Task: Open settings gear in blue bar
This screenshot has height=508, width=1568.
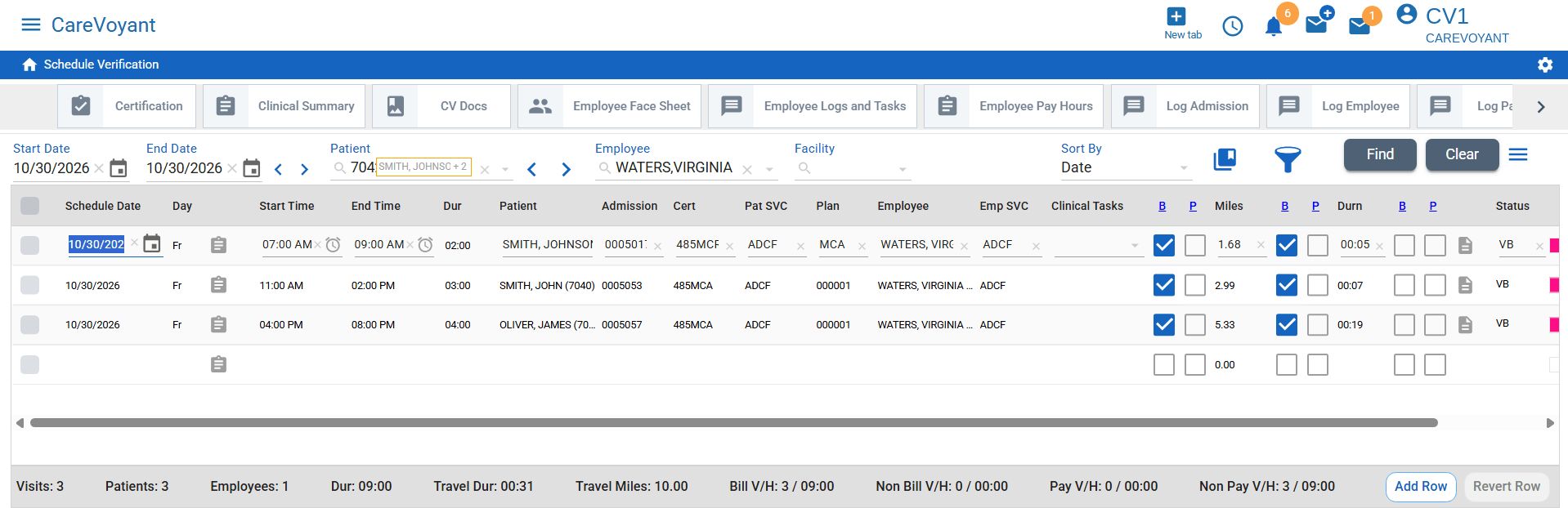Action: click(x=1544, y=65)
